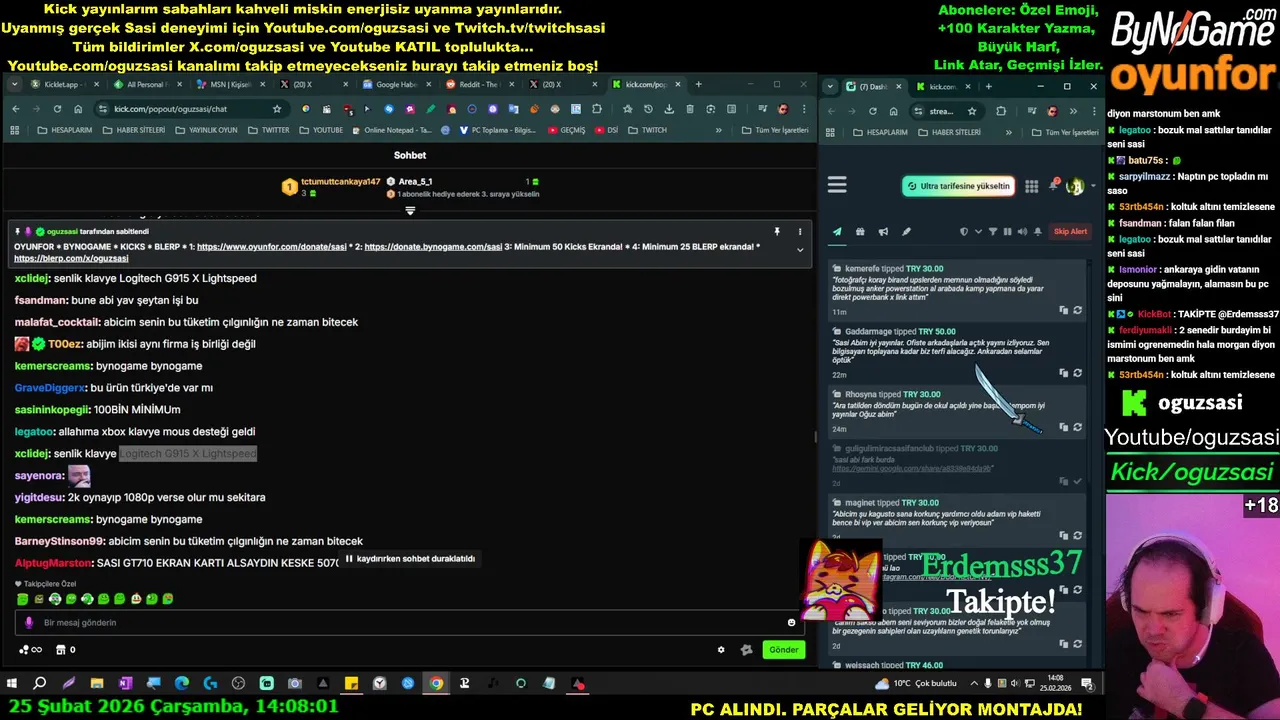This screenshot has height=720, width=1280.
Task: Click the Gönder send button
Action: coord(784,650)
